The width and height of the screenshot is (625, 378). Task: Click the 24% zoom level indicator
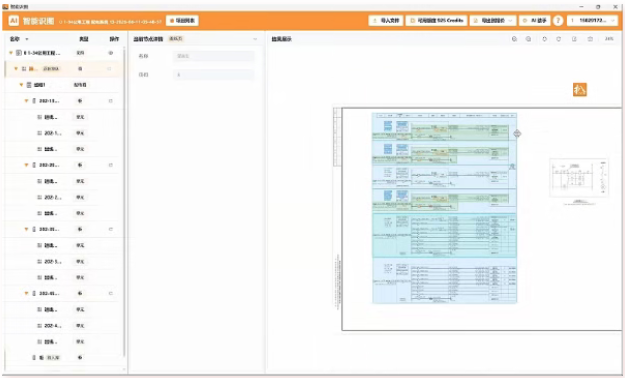click(x=609, y=39)
